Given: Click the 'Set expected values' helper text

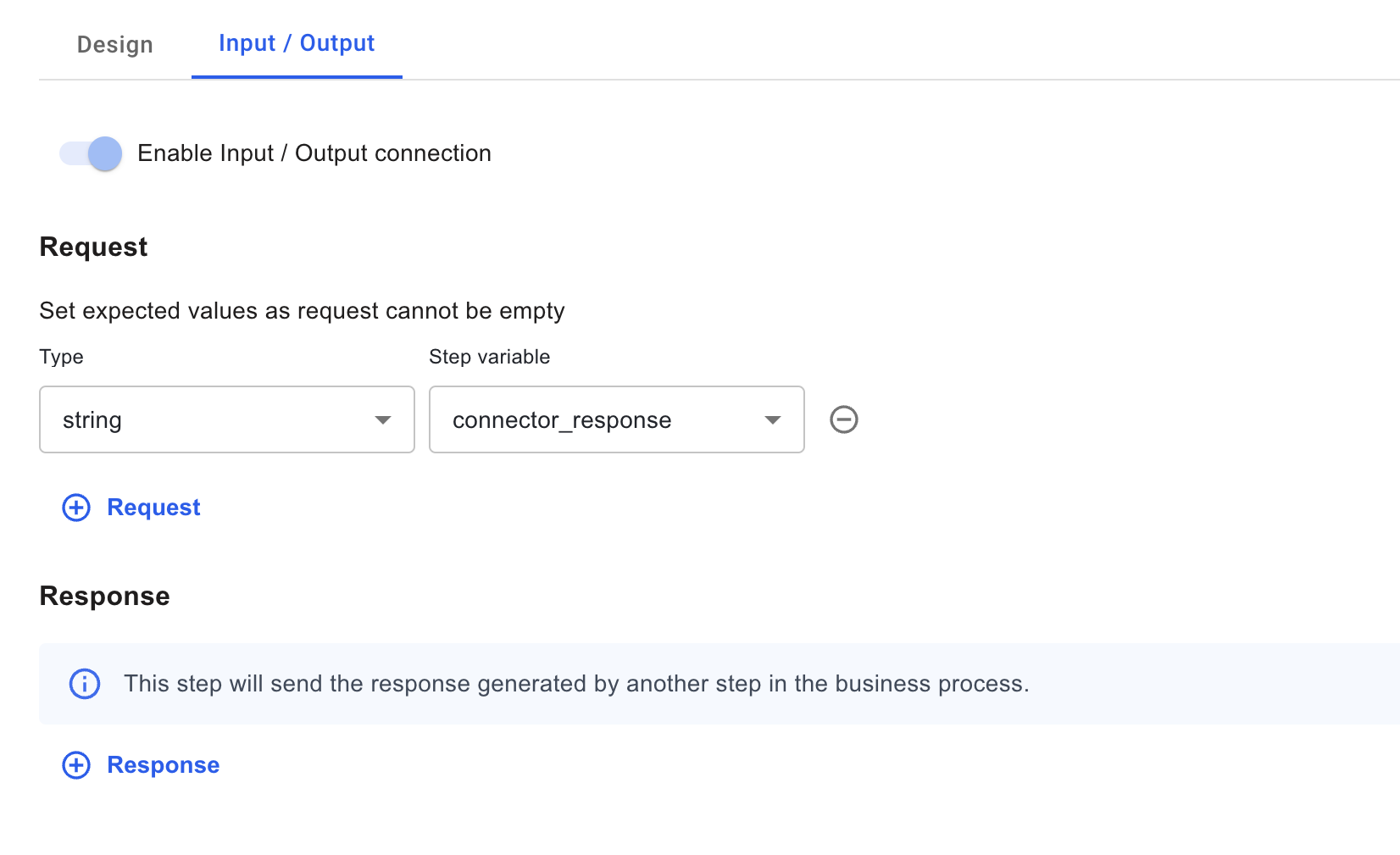Looking at the screenshot, I should coord(302,311).
